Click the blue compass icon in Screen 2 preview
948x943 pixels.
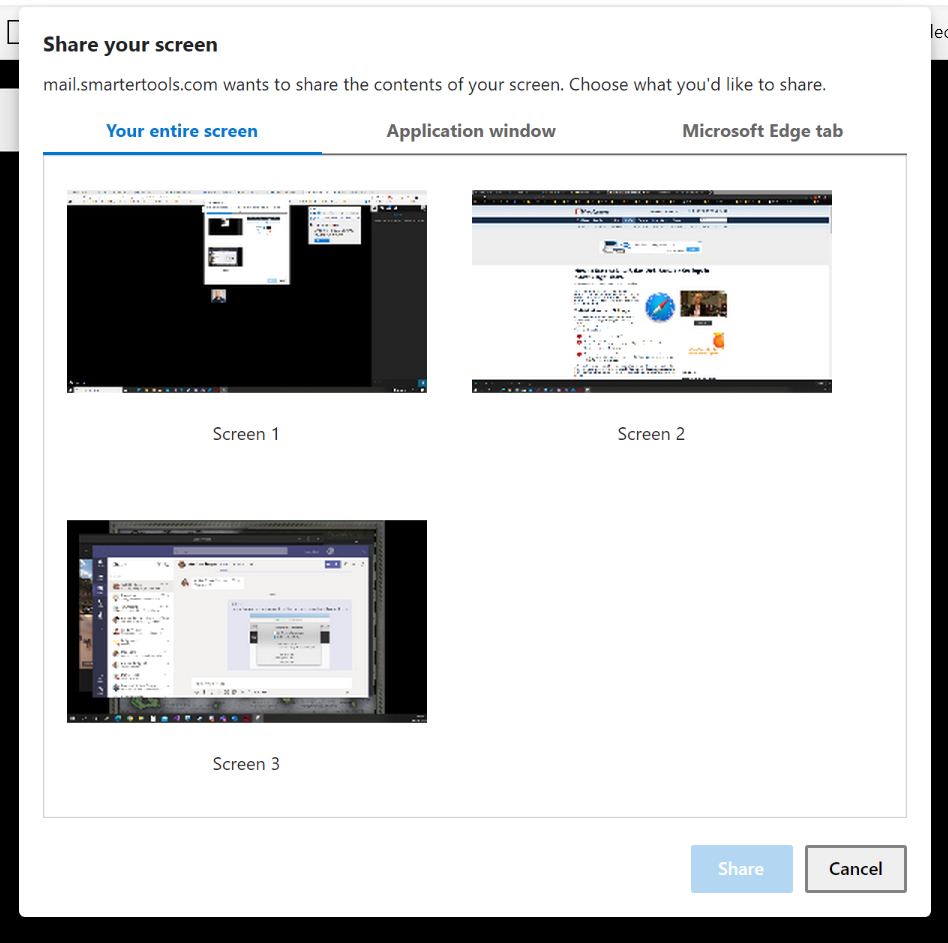tap(659, 305)
